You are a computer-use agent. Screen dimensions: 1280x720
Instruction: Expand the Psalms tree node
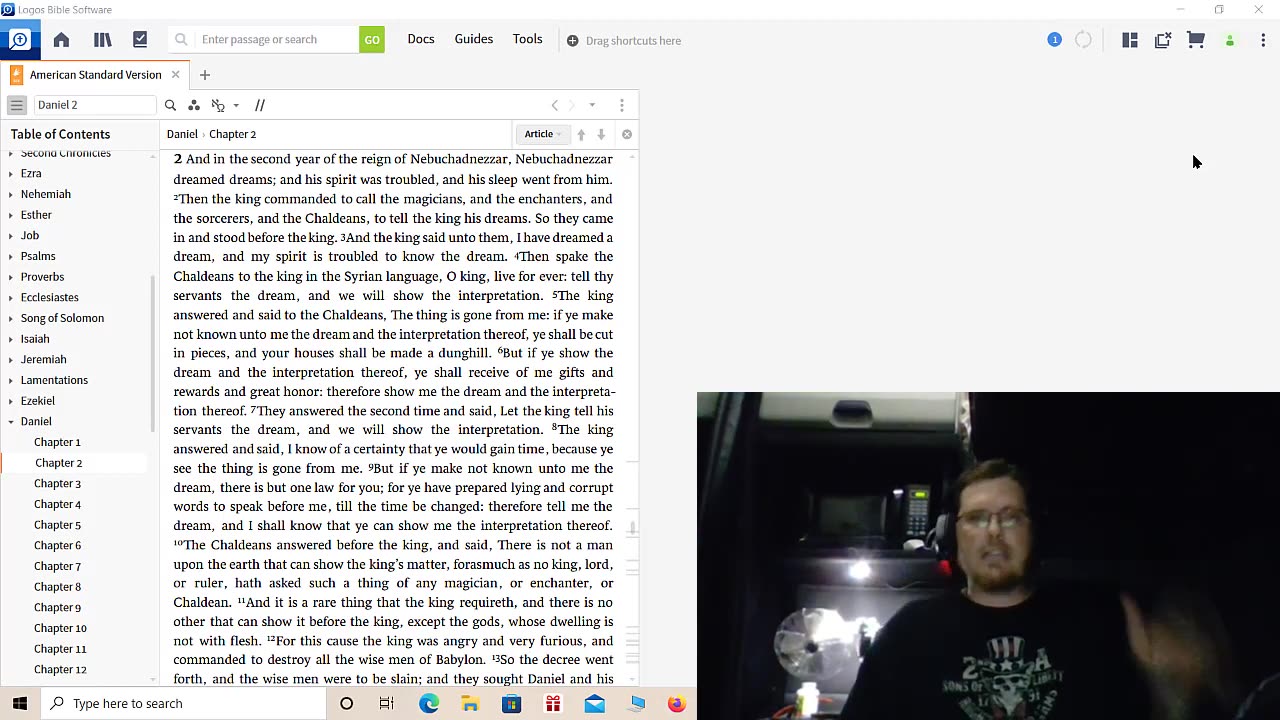(x=11, y=257)
